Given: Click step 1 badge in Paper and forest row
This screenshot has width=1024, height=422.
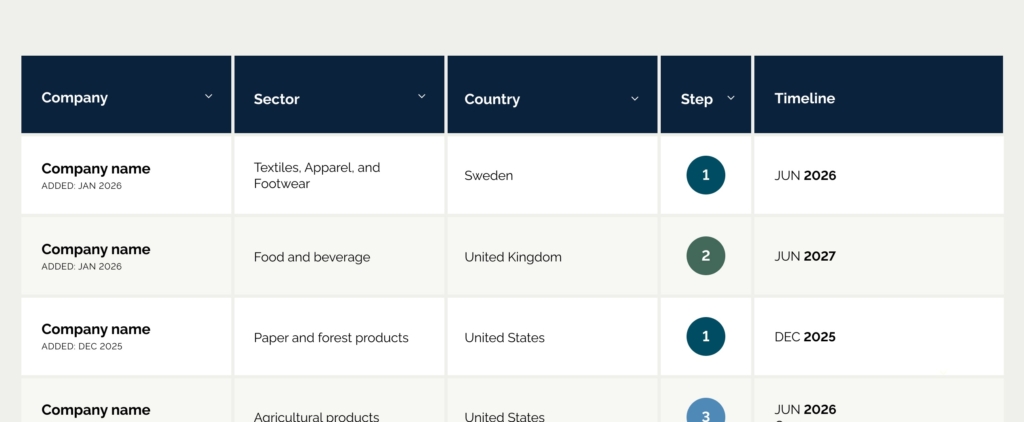Looking at the screenshot, I should [705, 336].
